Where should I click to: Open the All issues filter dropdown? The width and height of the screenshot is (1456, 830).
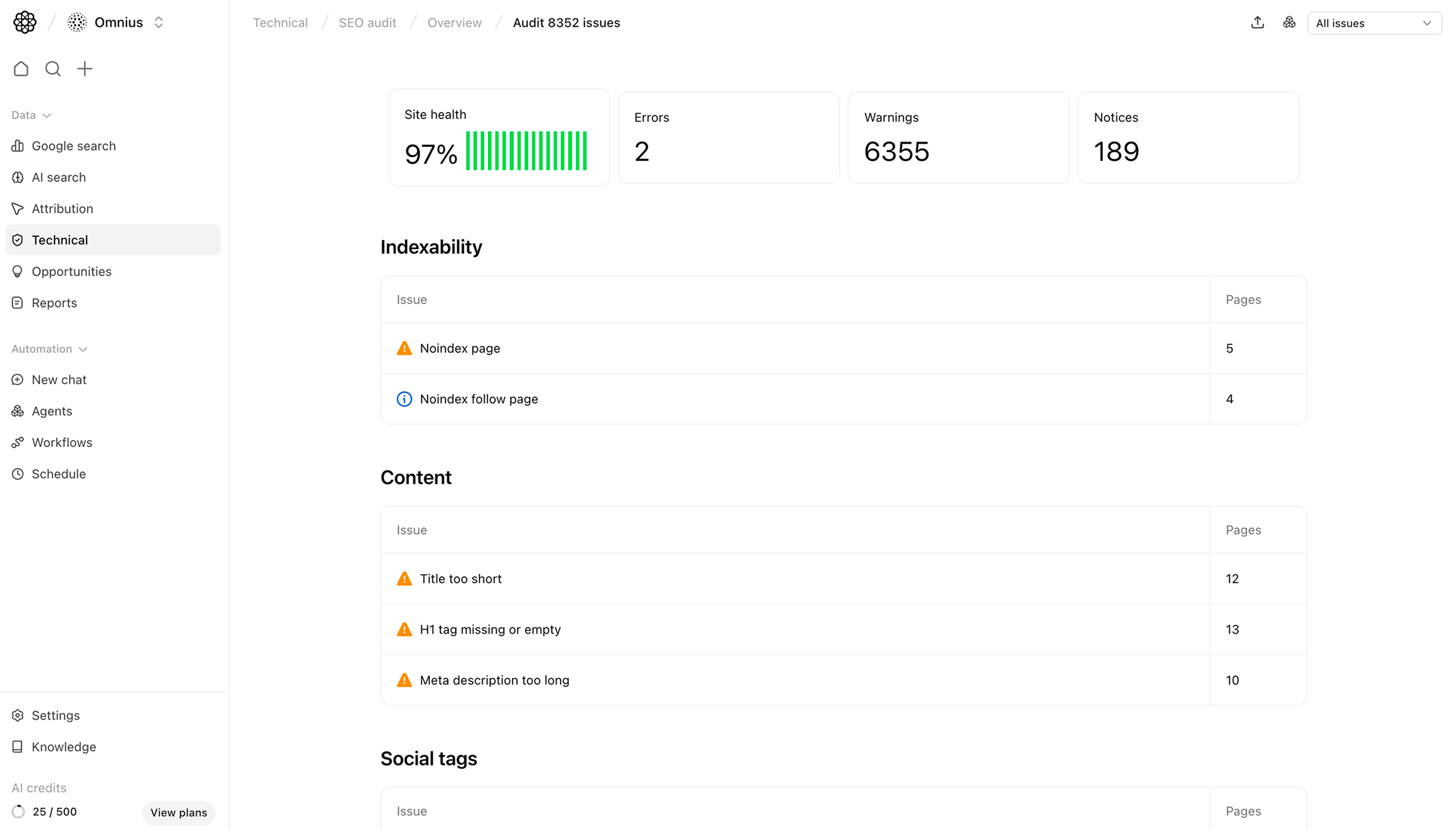click(x=1374, y=23)
